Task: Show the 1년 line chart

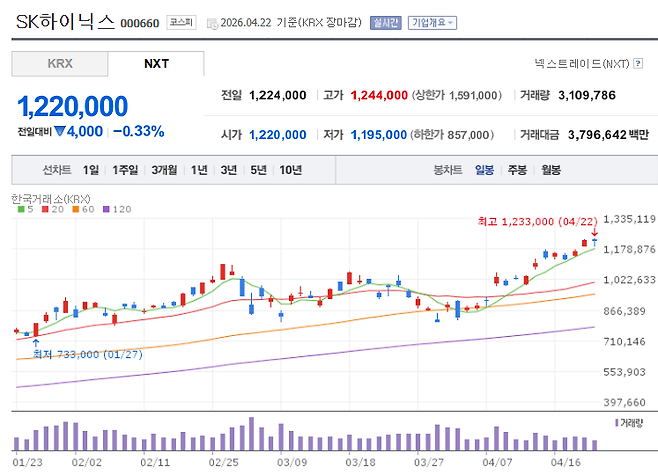Action: pos(199,170)
